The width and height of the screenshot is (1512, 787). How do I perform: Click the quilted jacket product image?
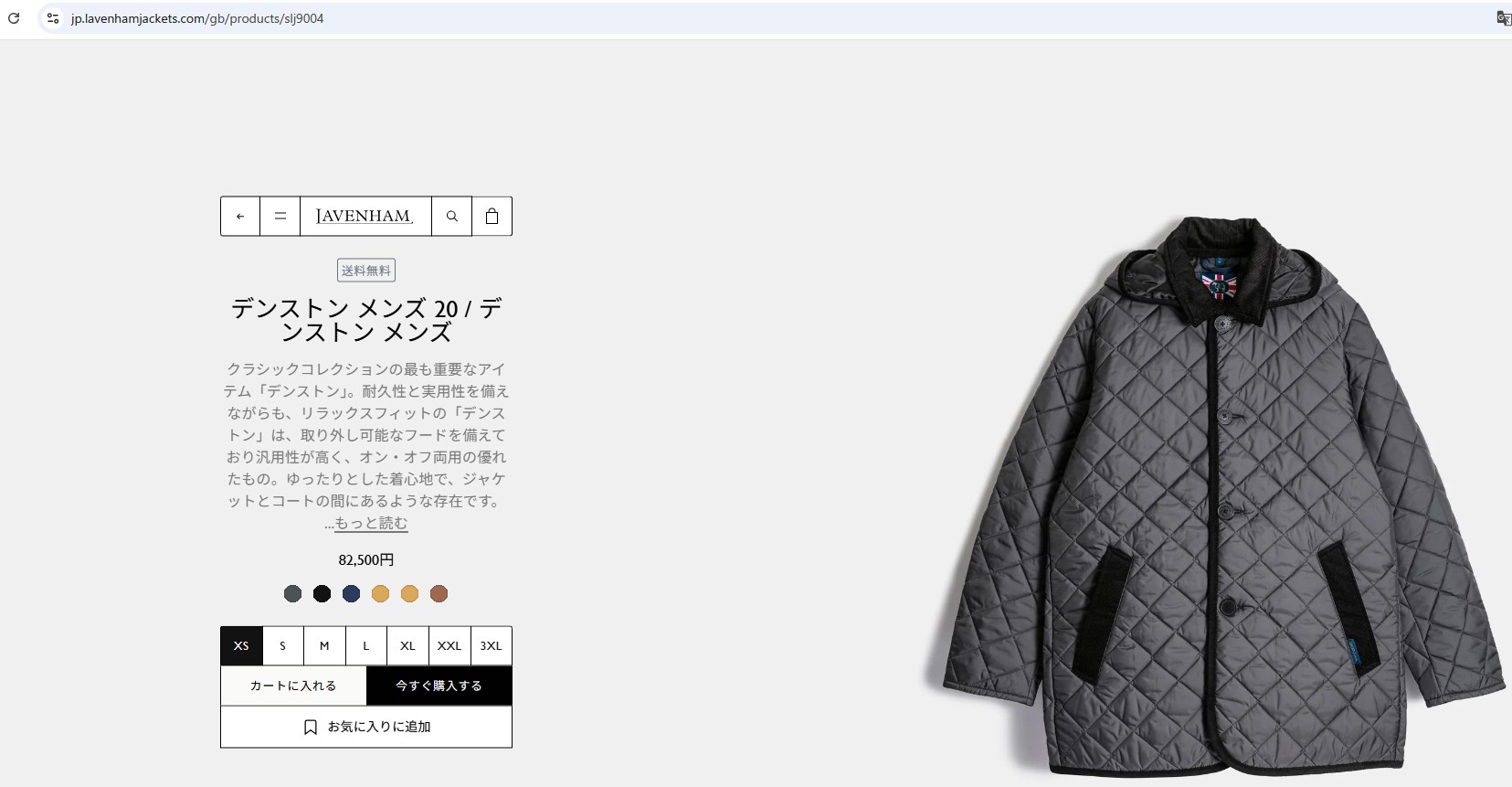coord(1215,494)
